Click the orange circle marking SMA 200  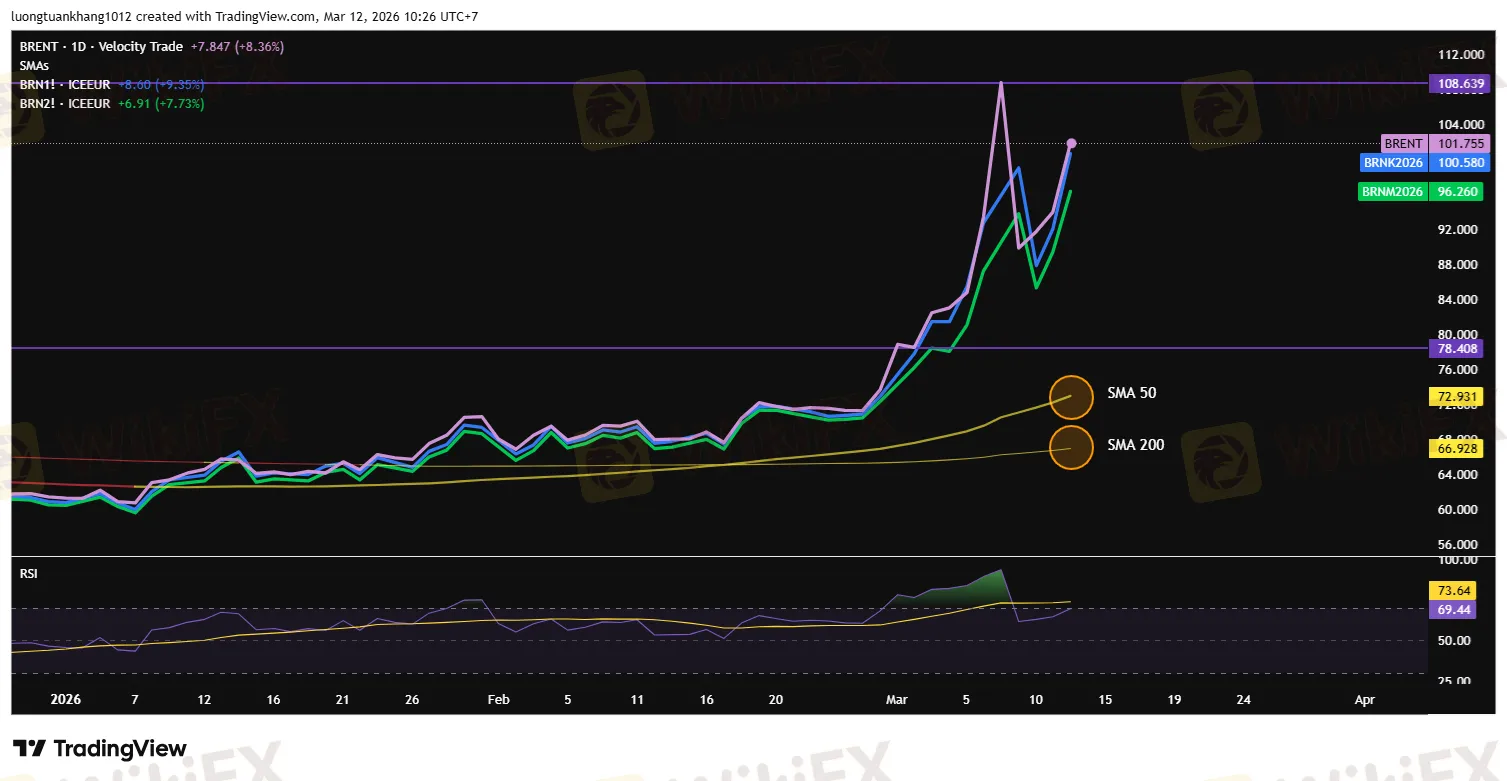(1071, 446)
